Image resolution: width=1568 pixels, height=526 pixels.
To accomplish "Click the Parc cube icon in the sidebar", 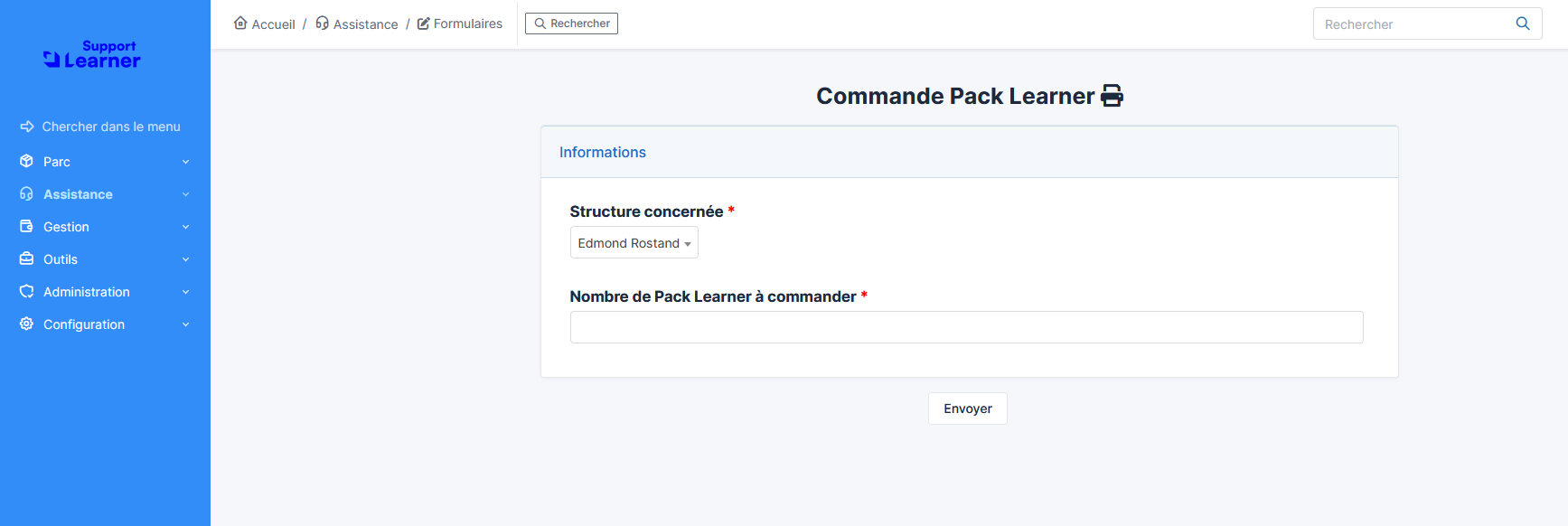I will [x=26, y=161].
